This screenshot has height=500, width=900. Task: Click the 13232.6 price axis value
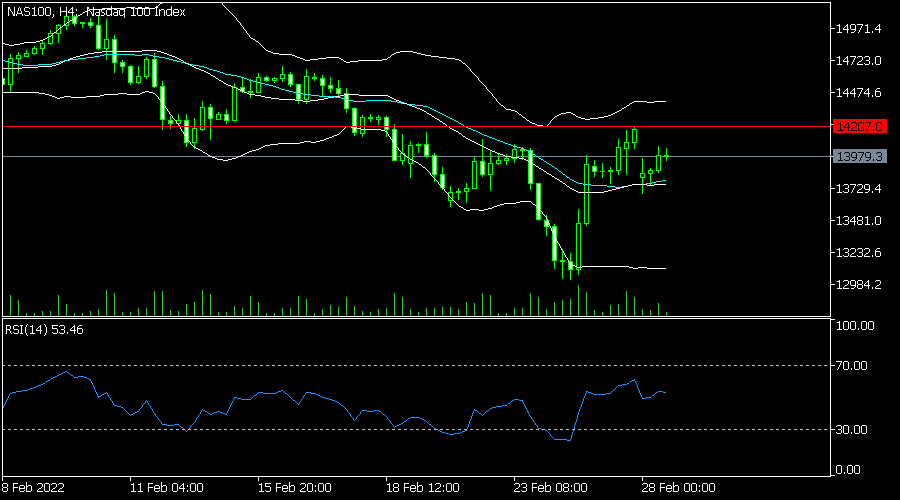click(858, 253)
